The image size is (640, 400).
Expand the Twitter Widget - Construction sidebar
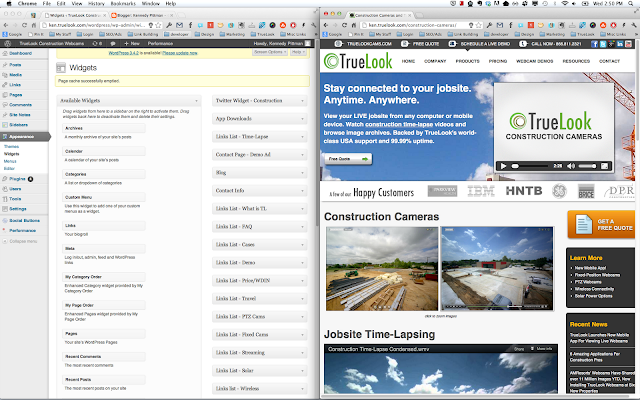259,100
